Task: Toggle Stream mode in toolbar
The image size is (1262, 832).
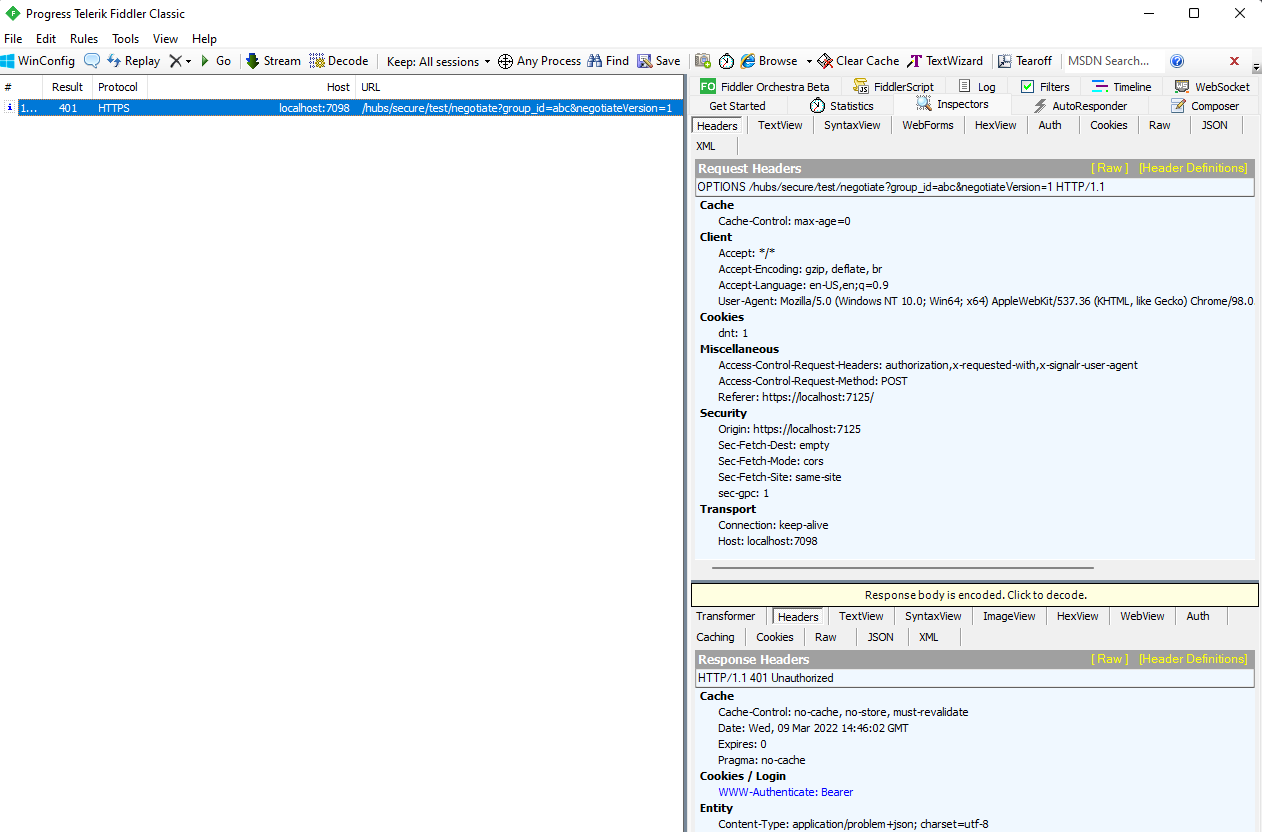Action: click(273, 61)
